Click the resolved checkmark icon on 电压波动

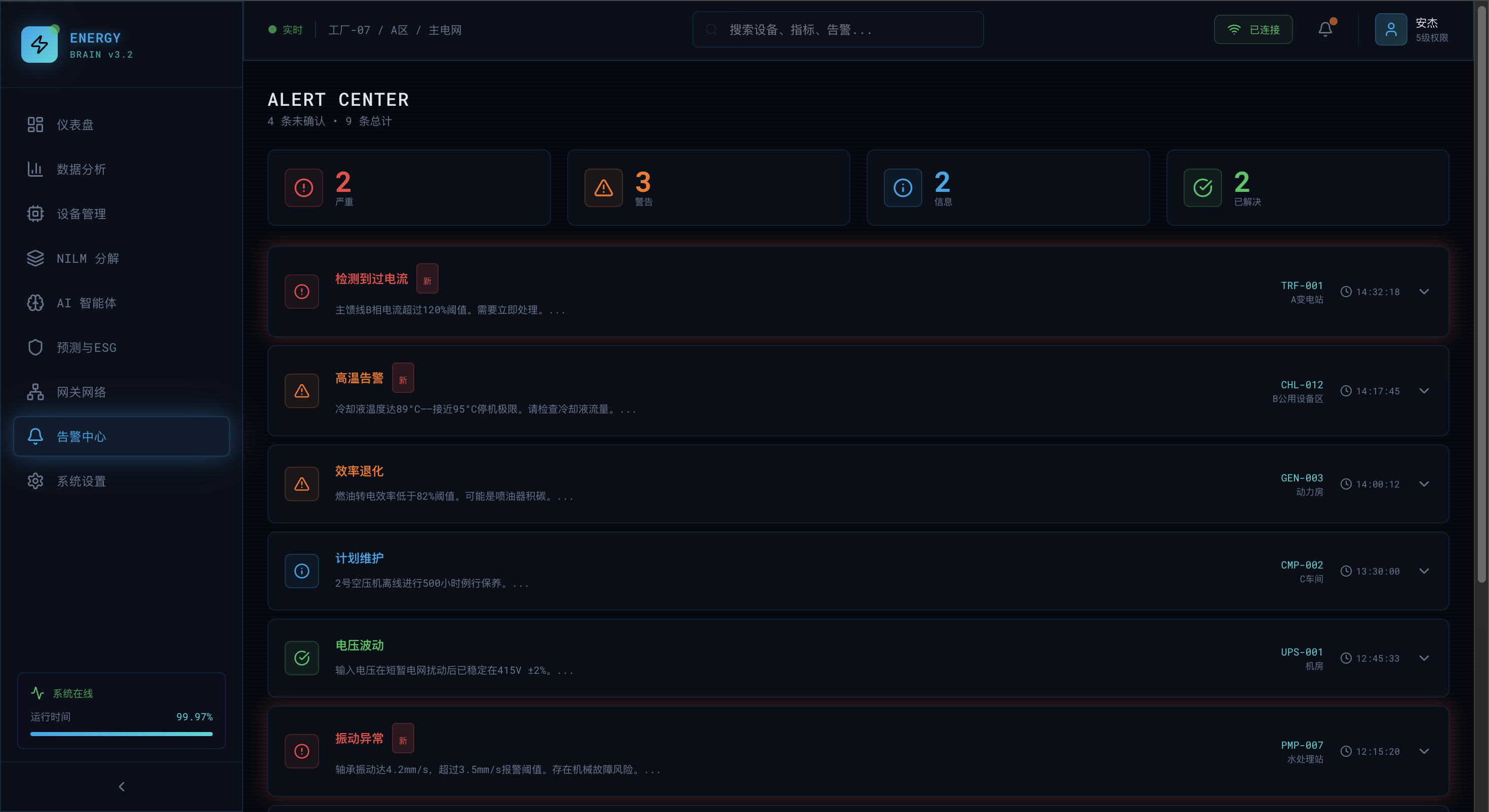tap(302, 658)
